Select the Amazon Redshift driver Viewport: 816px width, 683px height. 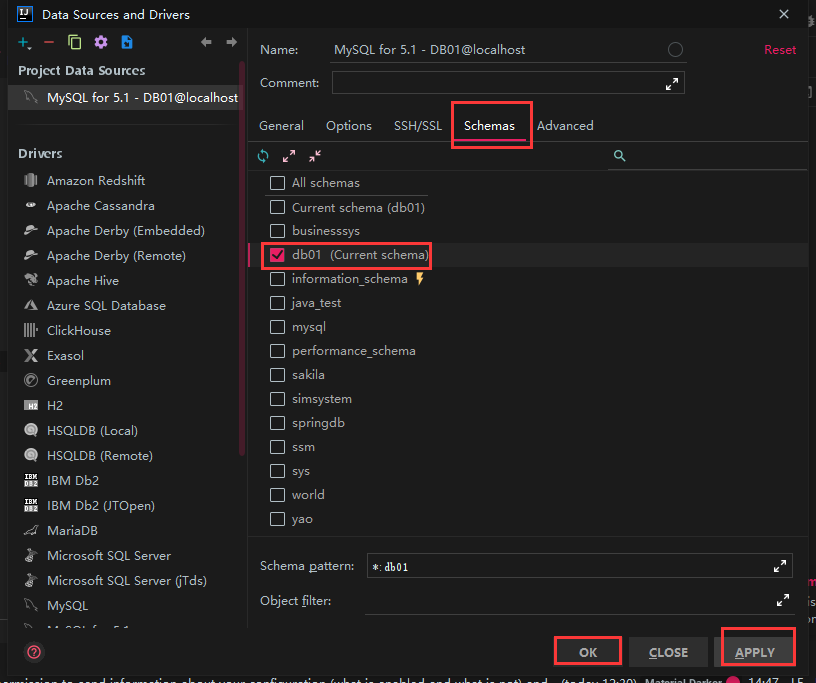tap(96, 181)
